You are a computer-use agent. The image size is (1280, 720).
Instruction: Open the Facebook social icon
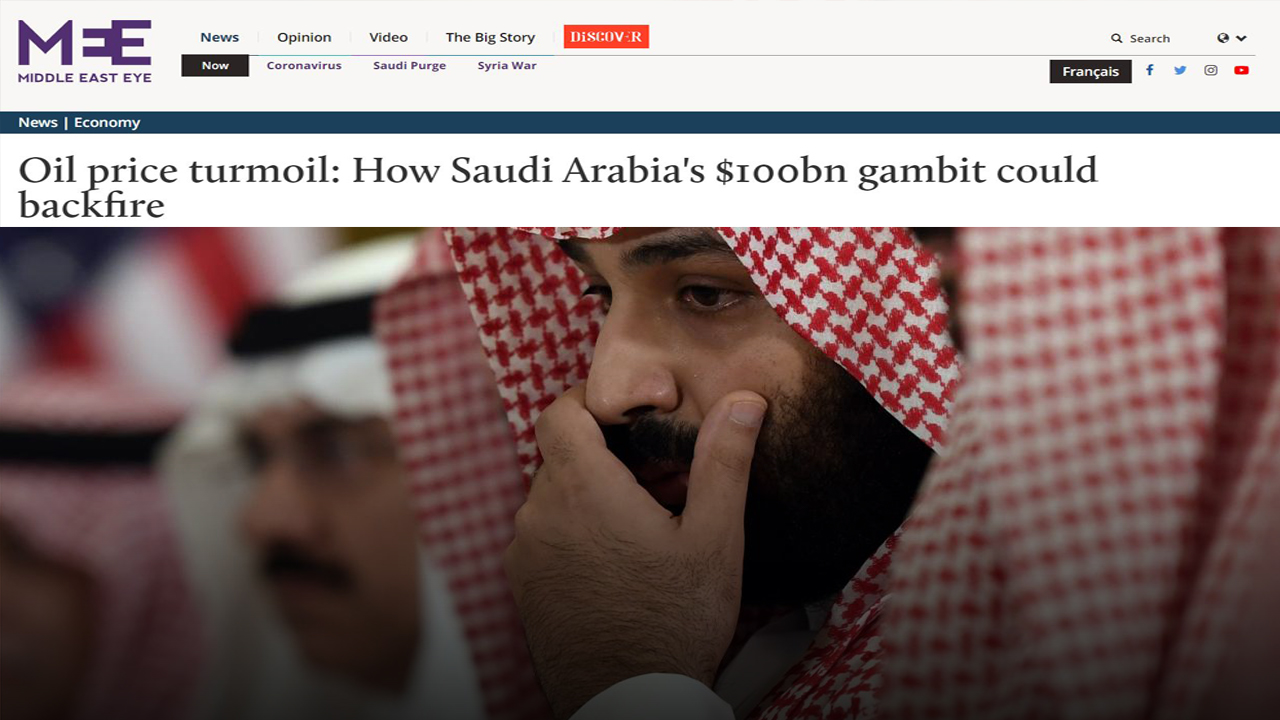tap(1150, 70)
